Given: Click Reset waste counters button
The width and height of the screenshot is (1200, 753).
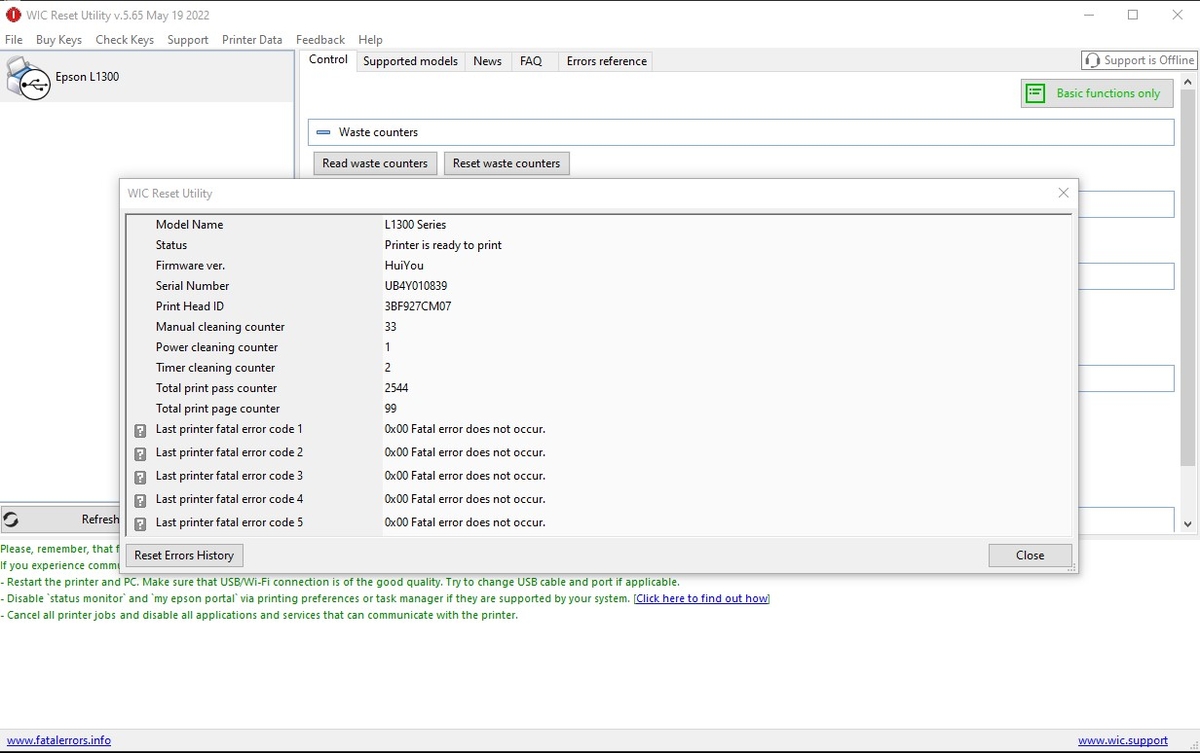Looking at the screenshot, I should tap(506, 163).
